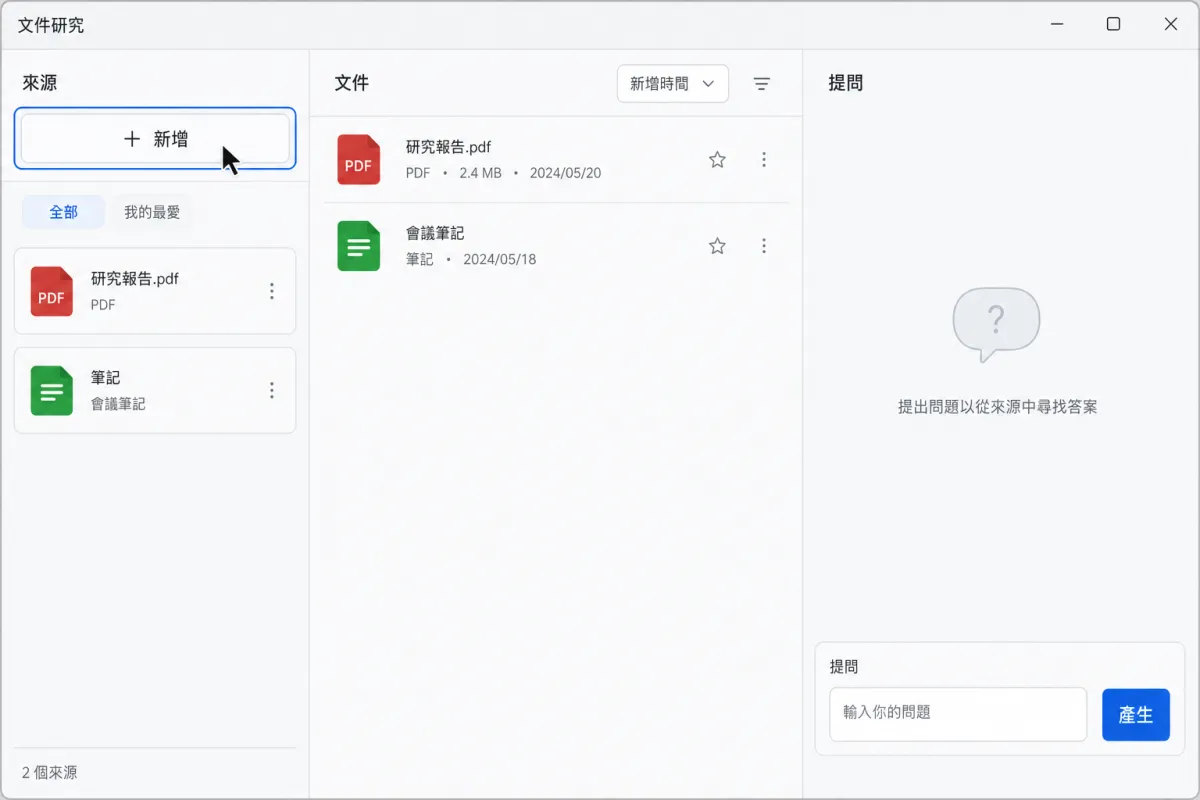This screenshot has width=1200, height=800.
Task: Open more options for 研究報告.pdf file row
Action: point(764,159)
